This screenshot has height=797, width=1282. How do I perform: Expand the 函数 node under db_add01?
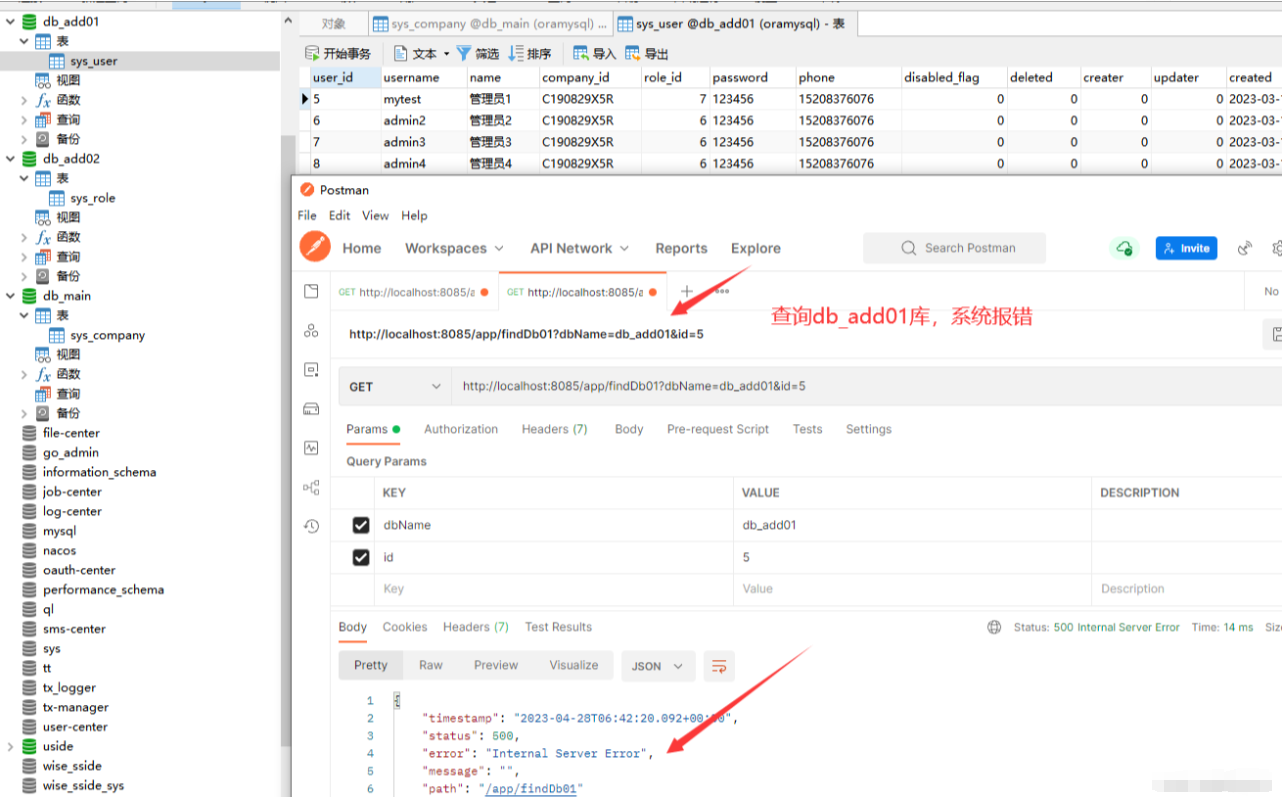tap(24, 100)
